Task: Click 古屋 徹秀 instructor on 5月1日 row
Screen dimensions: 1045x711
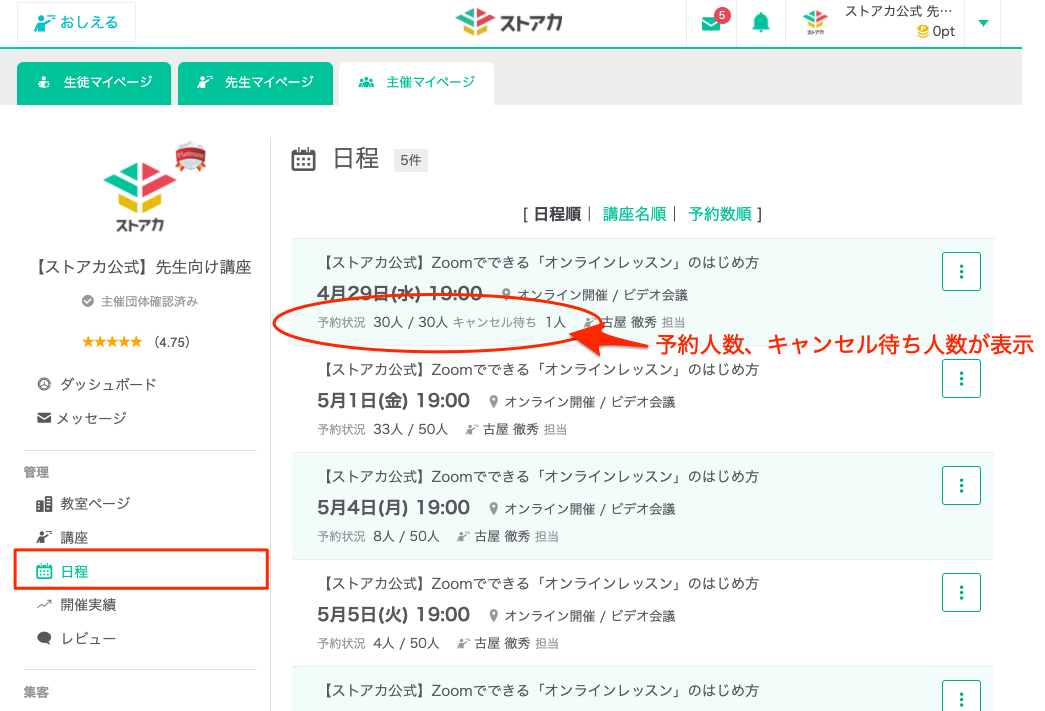Action: click(x=511, y=430)
